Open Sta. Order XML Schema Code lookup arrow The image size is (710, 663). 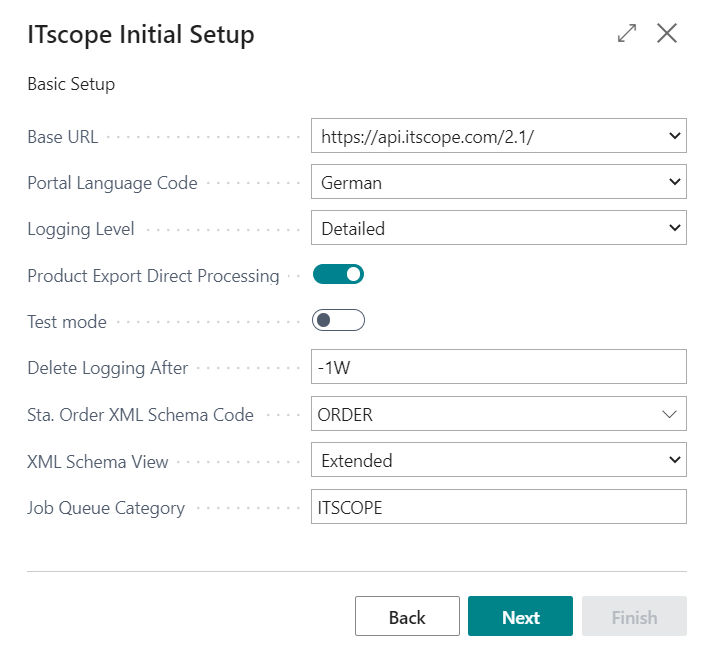click(668, 414)
